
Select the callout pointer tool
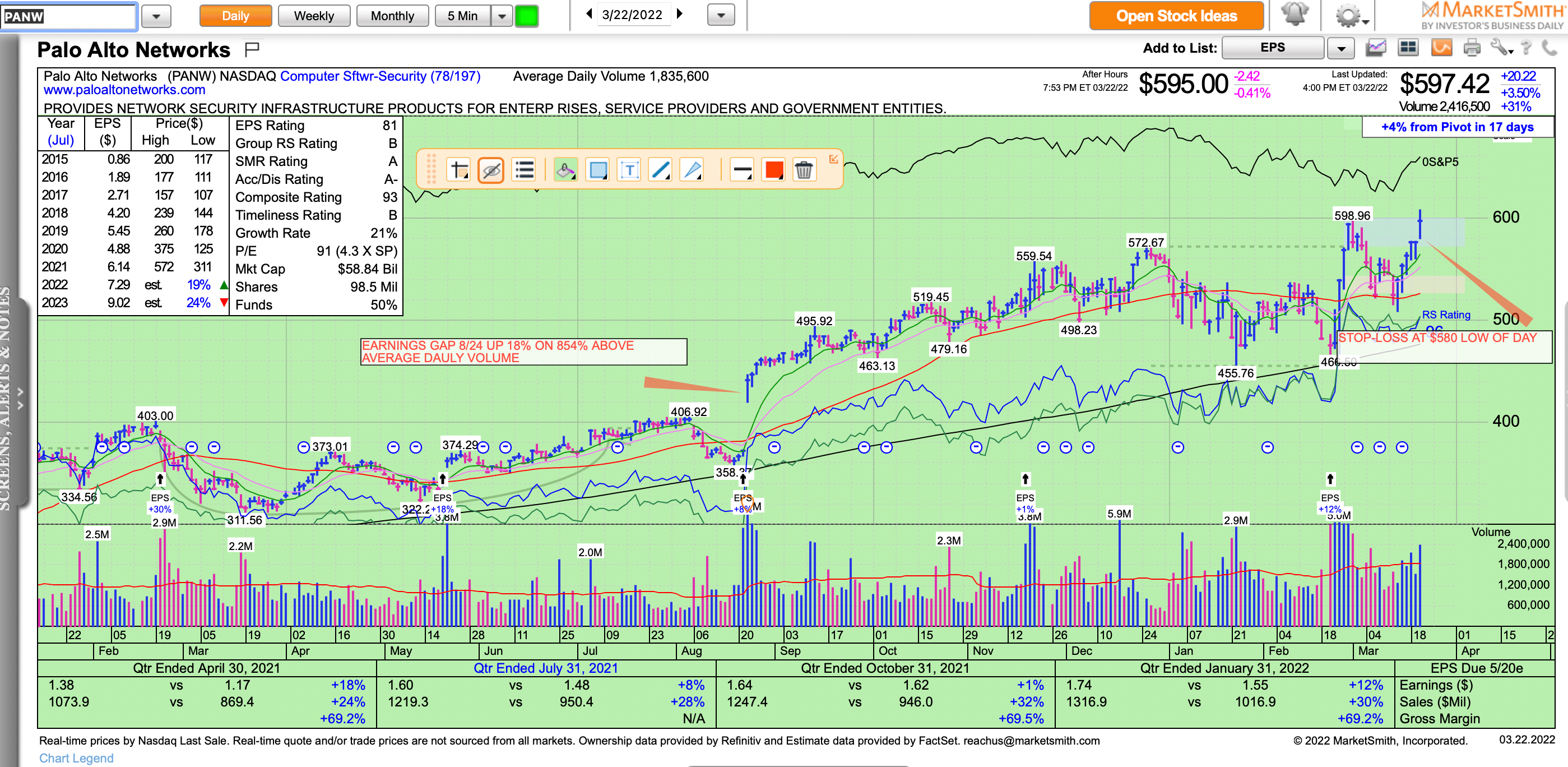tap(692, 170)
